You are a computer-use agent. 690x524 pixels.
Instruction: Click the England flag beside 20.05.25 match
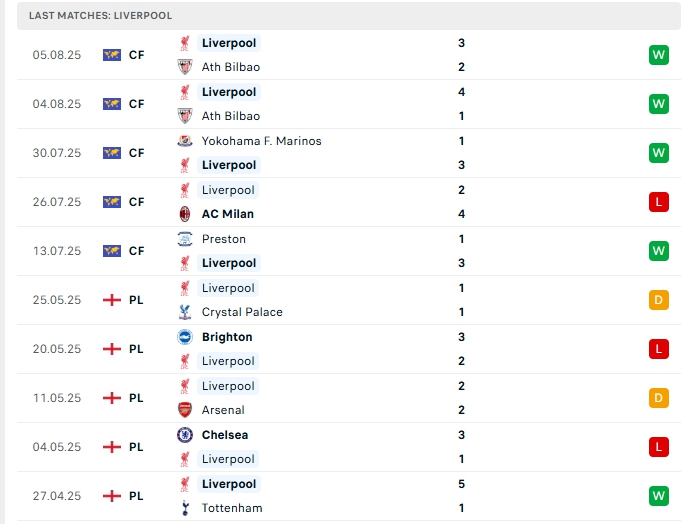pyautogui.click(x=112, y=349)
